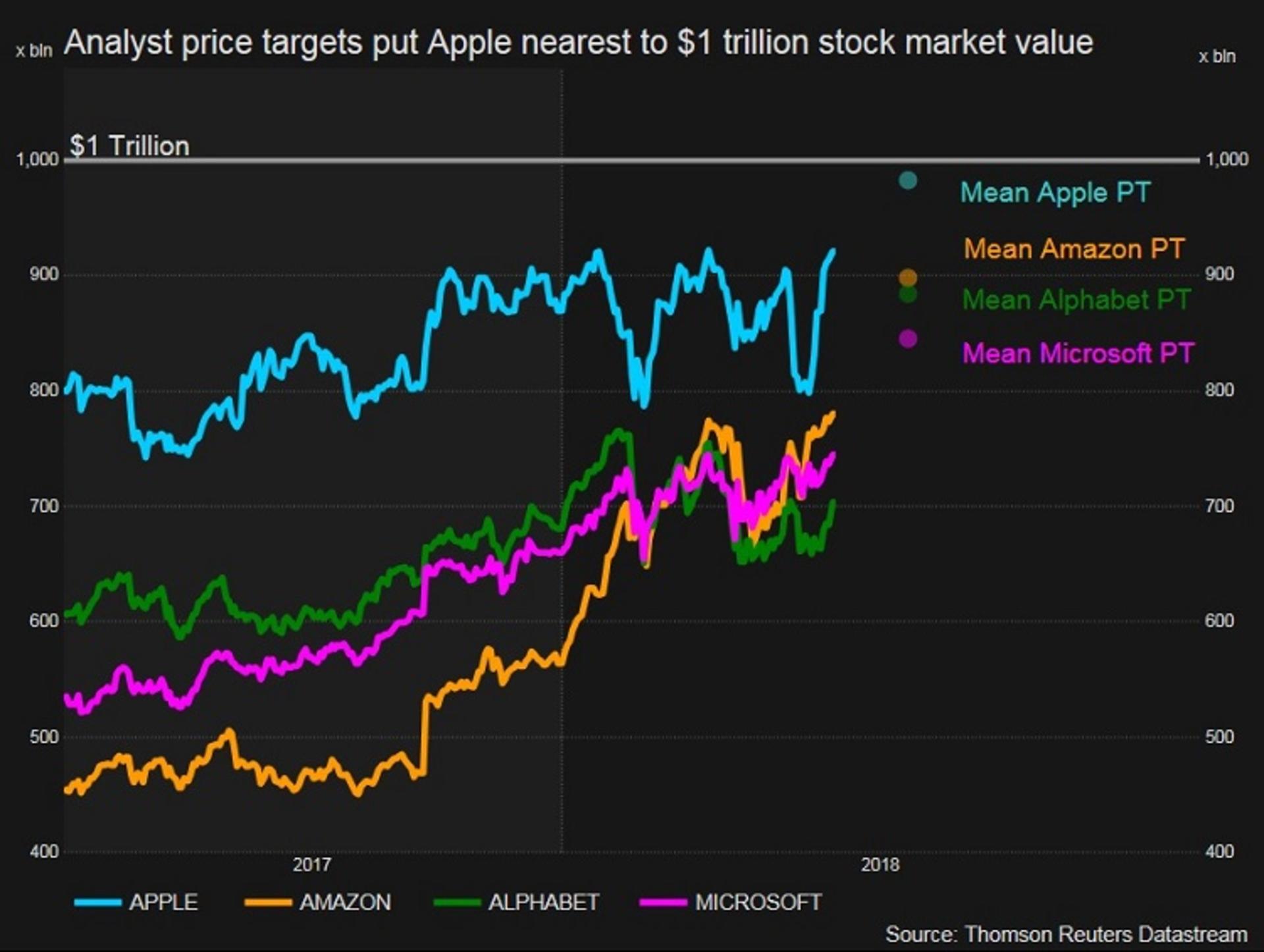Click the AMAZON legend label
1264x952 pixels.
345,902
